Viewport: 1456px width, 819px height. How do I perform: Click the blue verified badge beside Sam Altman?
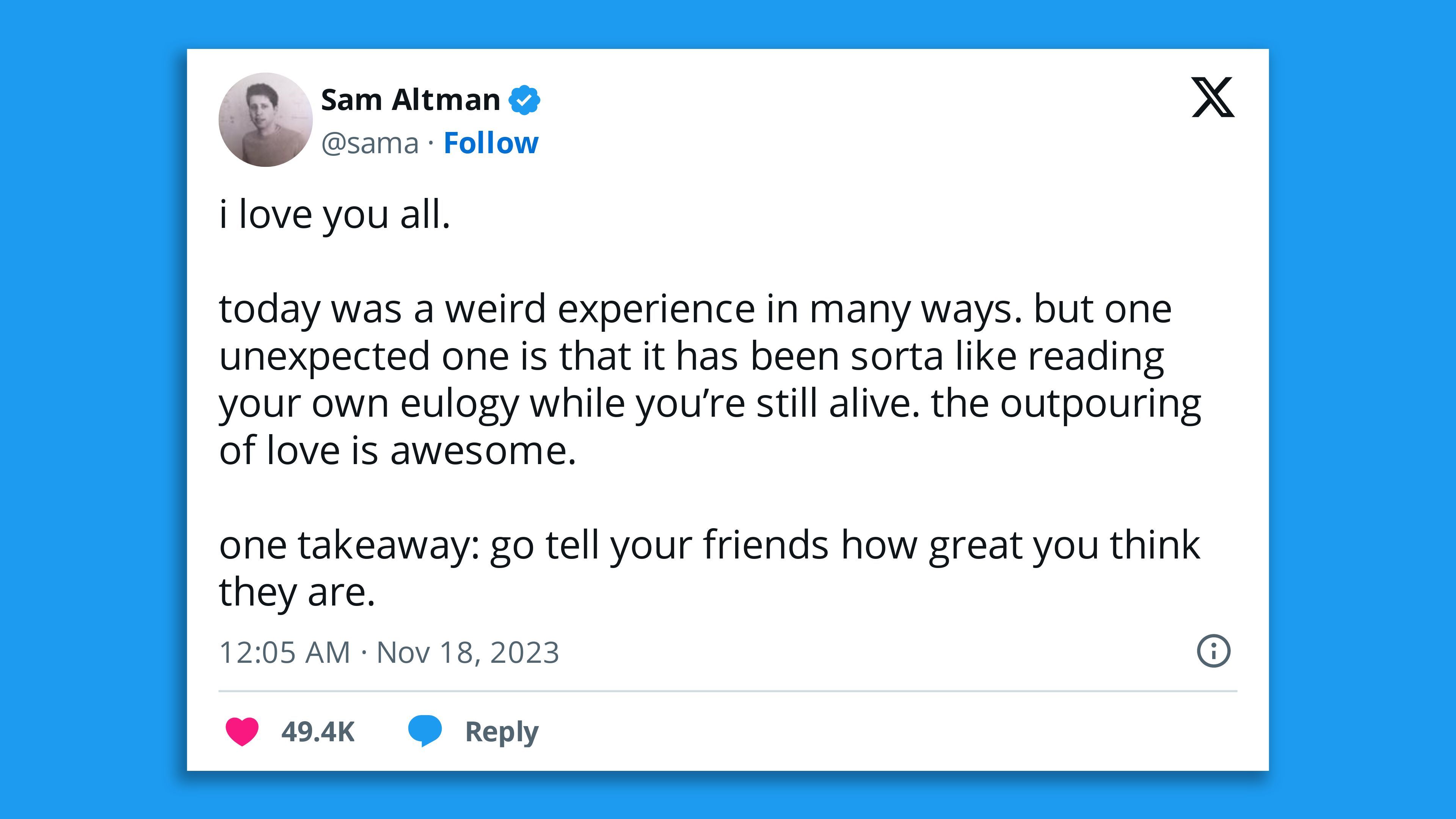(524, 100)
